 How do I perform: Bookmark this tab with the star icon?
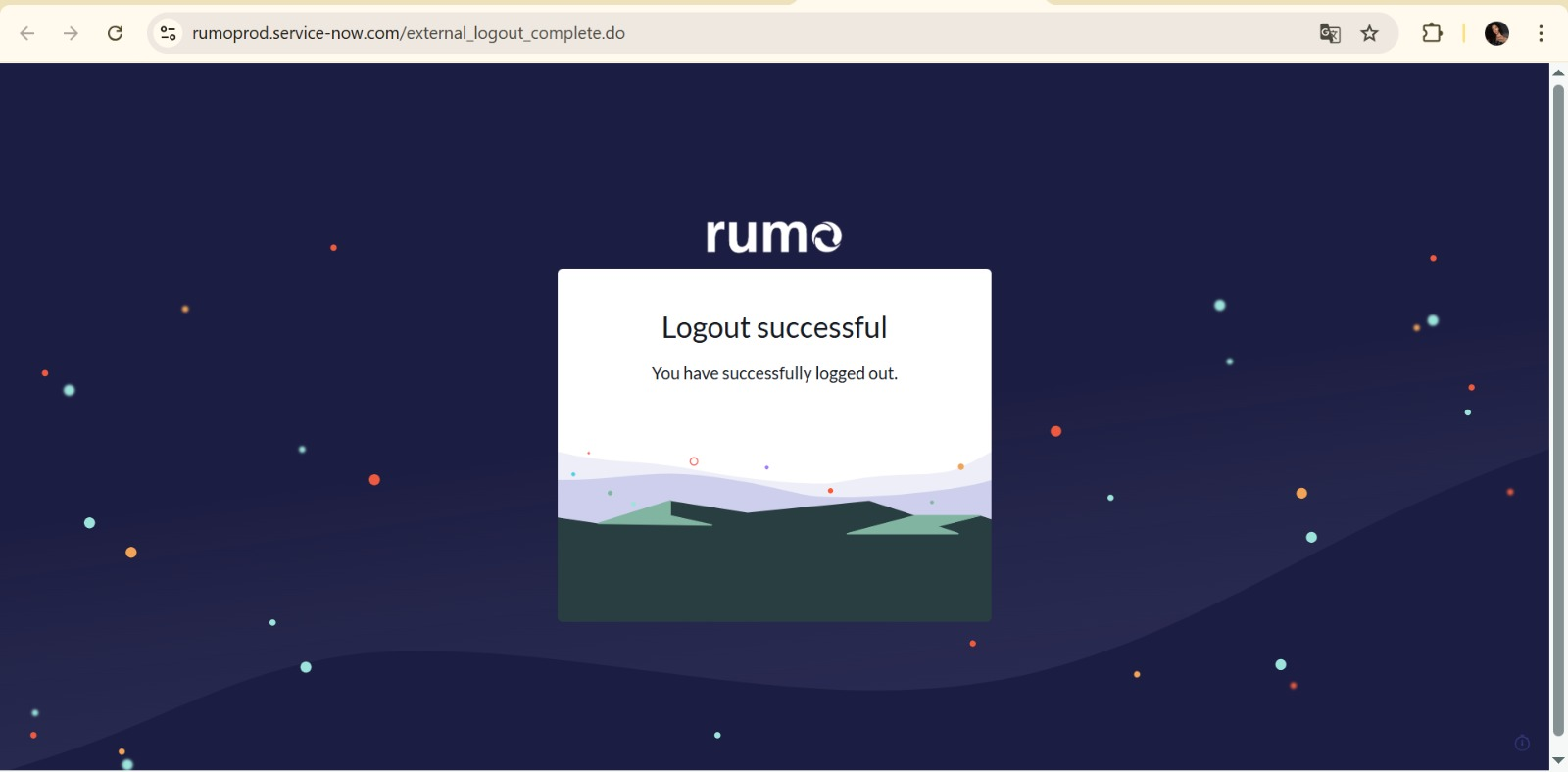[1370, 33]
